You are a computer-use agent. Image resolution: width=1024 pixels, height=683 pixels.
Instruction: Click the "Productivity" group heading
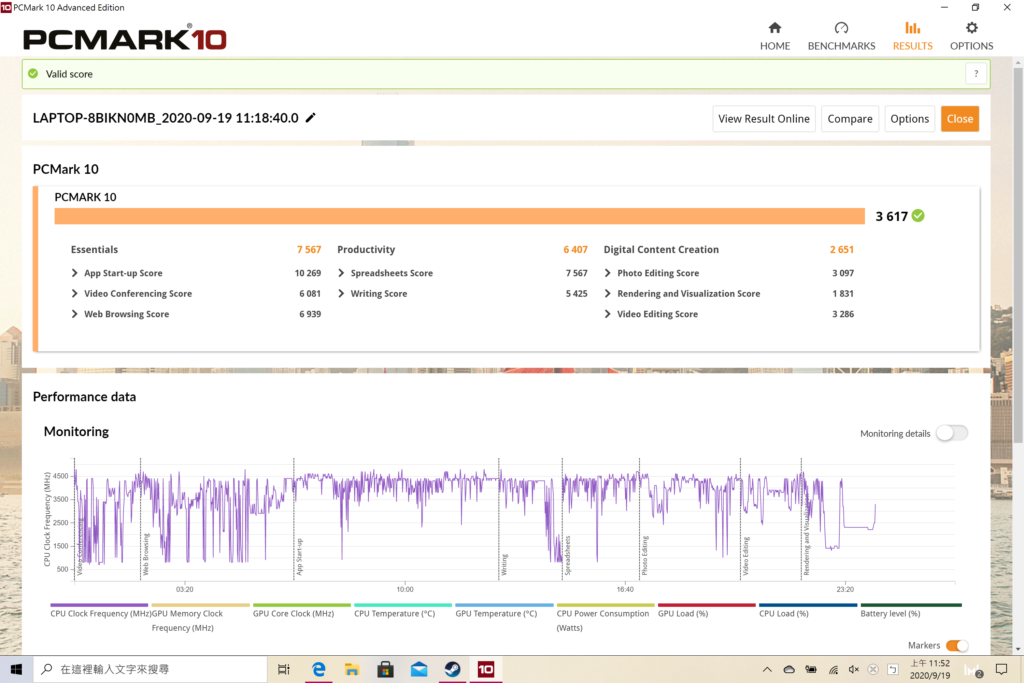366,249
